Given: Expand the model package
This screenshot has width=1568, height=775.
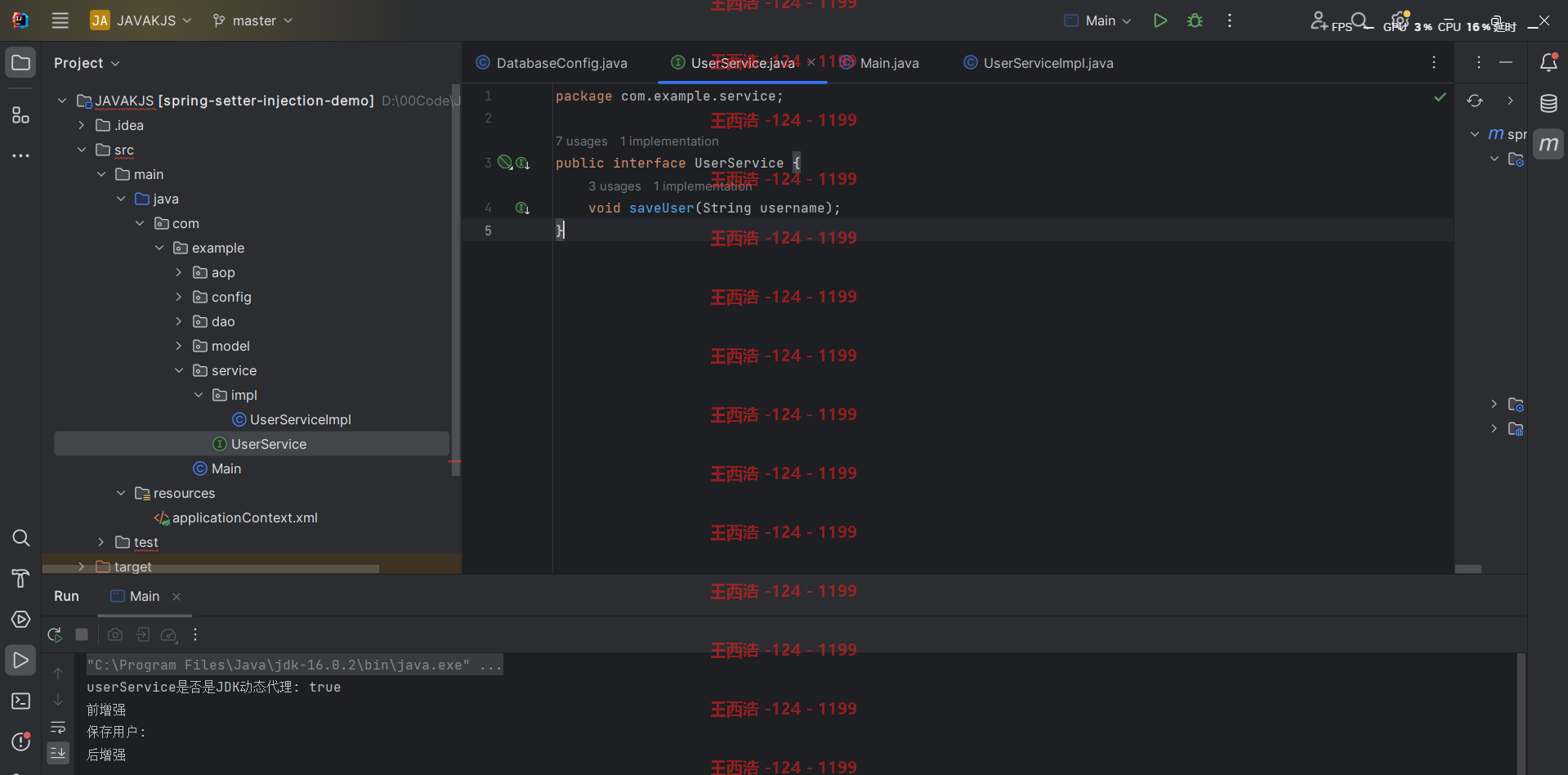Looking at the screenshot, I should coord(179,346).
